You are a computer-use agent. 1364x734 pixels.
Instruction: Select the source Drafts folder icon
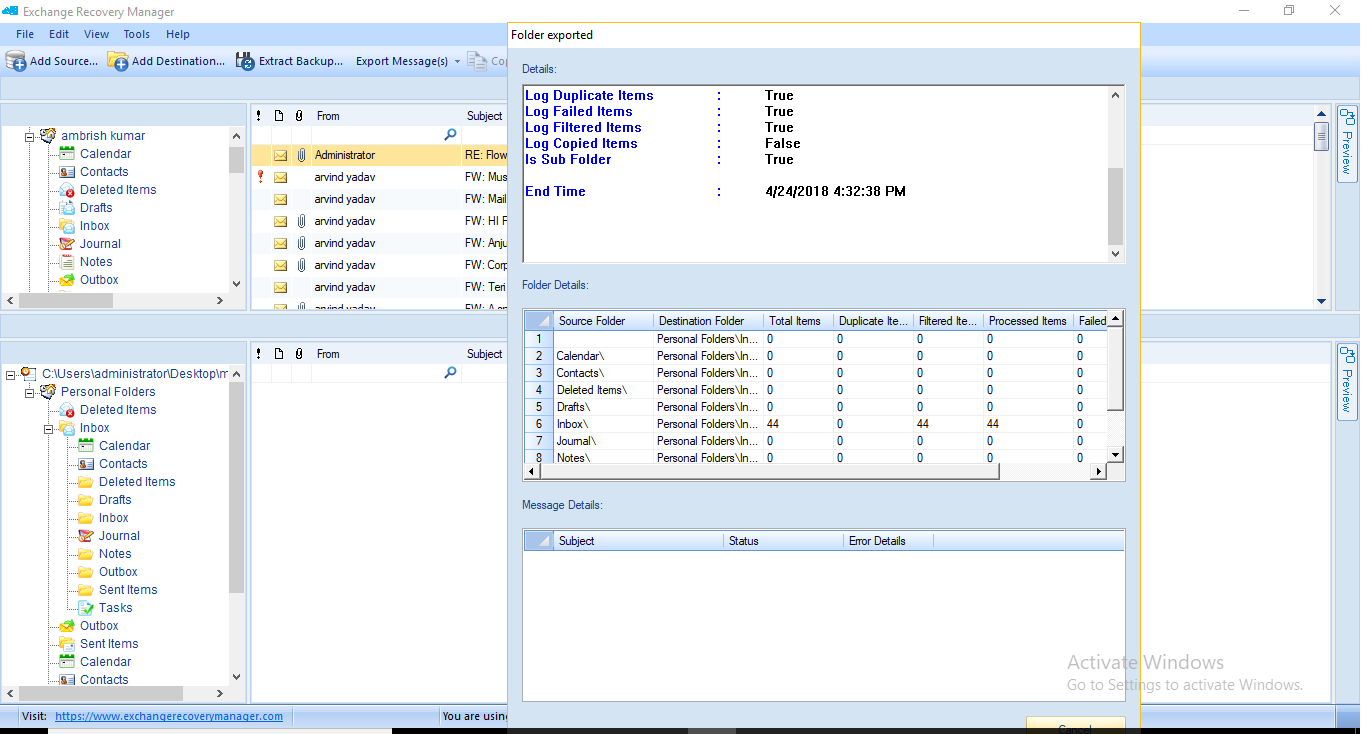67,208
